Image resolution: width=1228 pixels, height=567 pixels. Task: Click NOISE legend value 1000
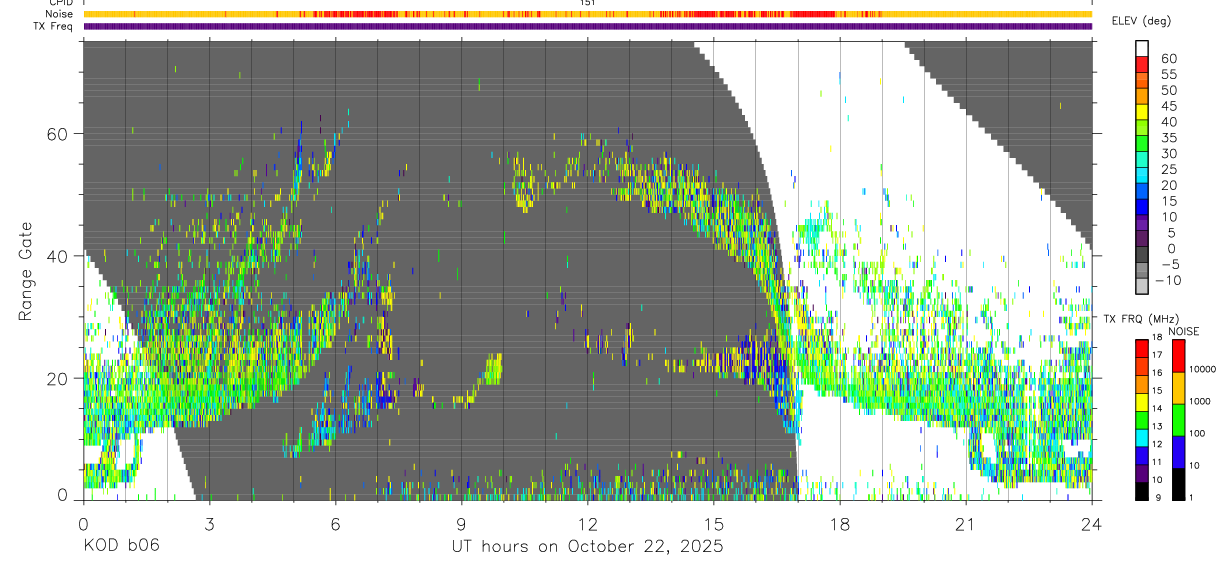pos(1201,402)
